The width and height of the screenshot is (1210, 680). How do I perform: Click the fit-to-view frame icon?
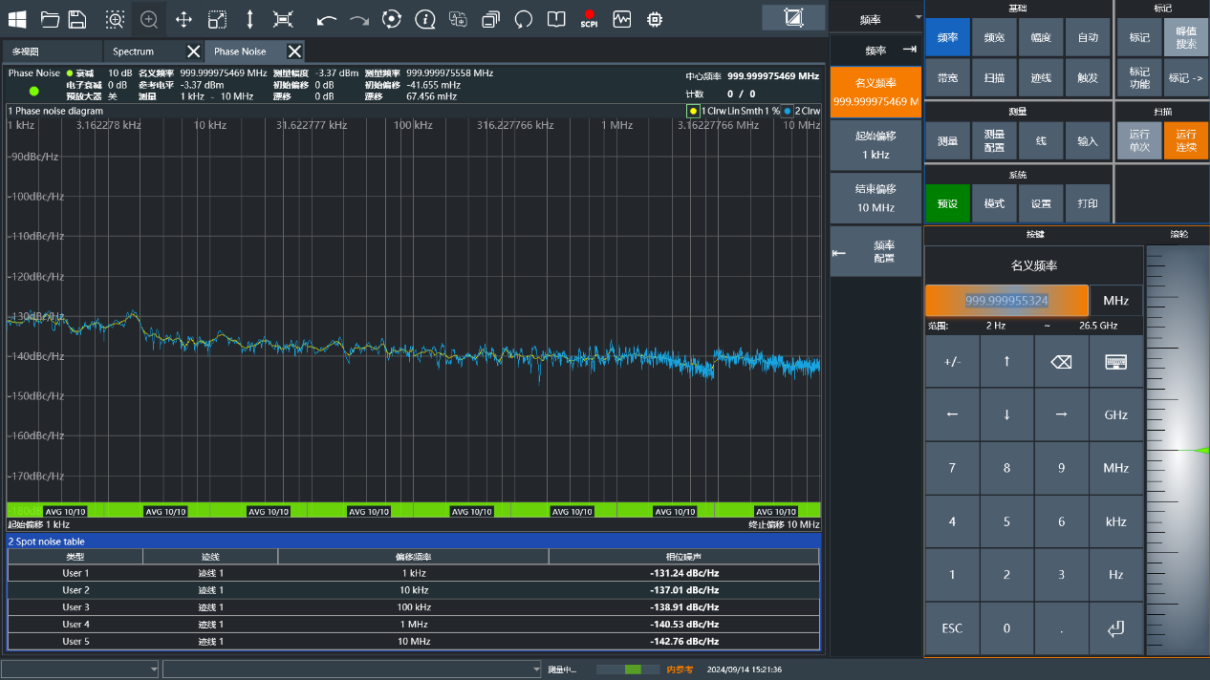tap(283, 19)
